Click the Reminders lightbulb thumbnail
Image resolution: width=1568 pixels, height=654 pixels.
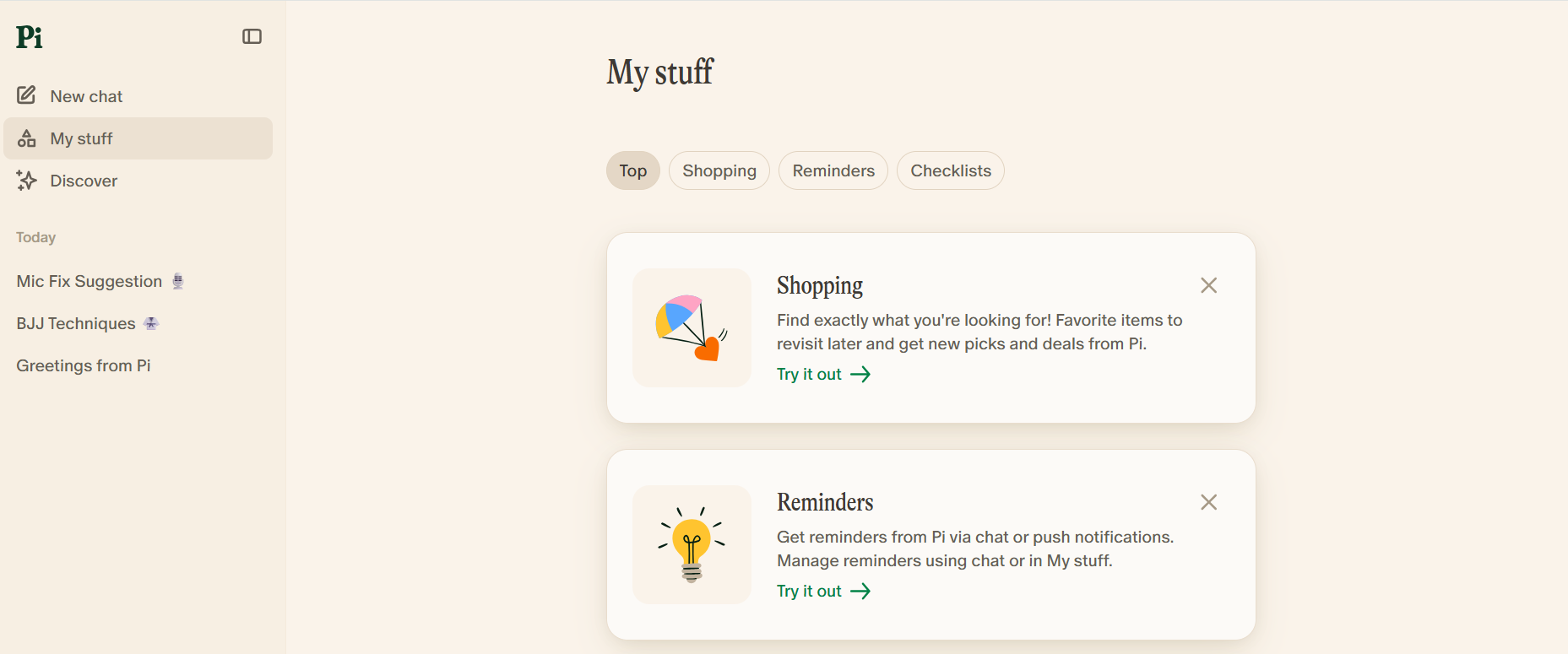pos(692,544)
